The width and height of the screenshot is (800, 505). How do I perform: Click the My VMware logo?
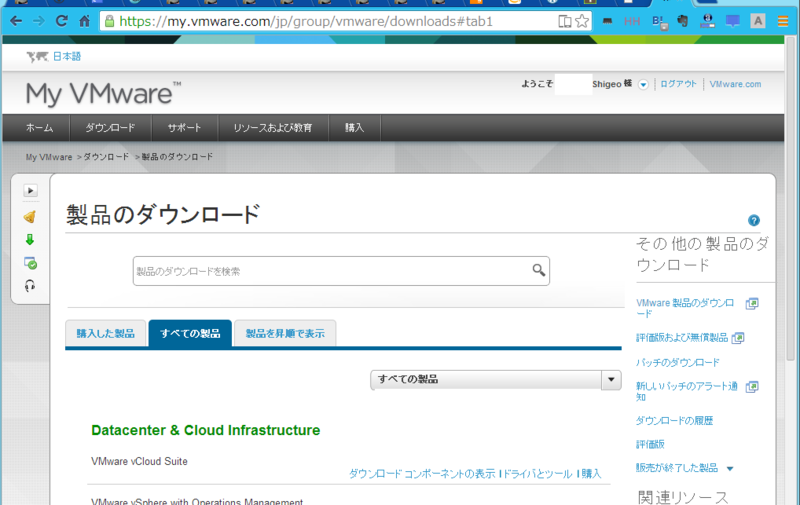104,93
